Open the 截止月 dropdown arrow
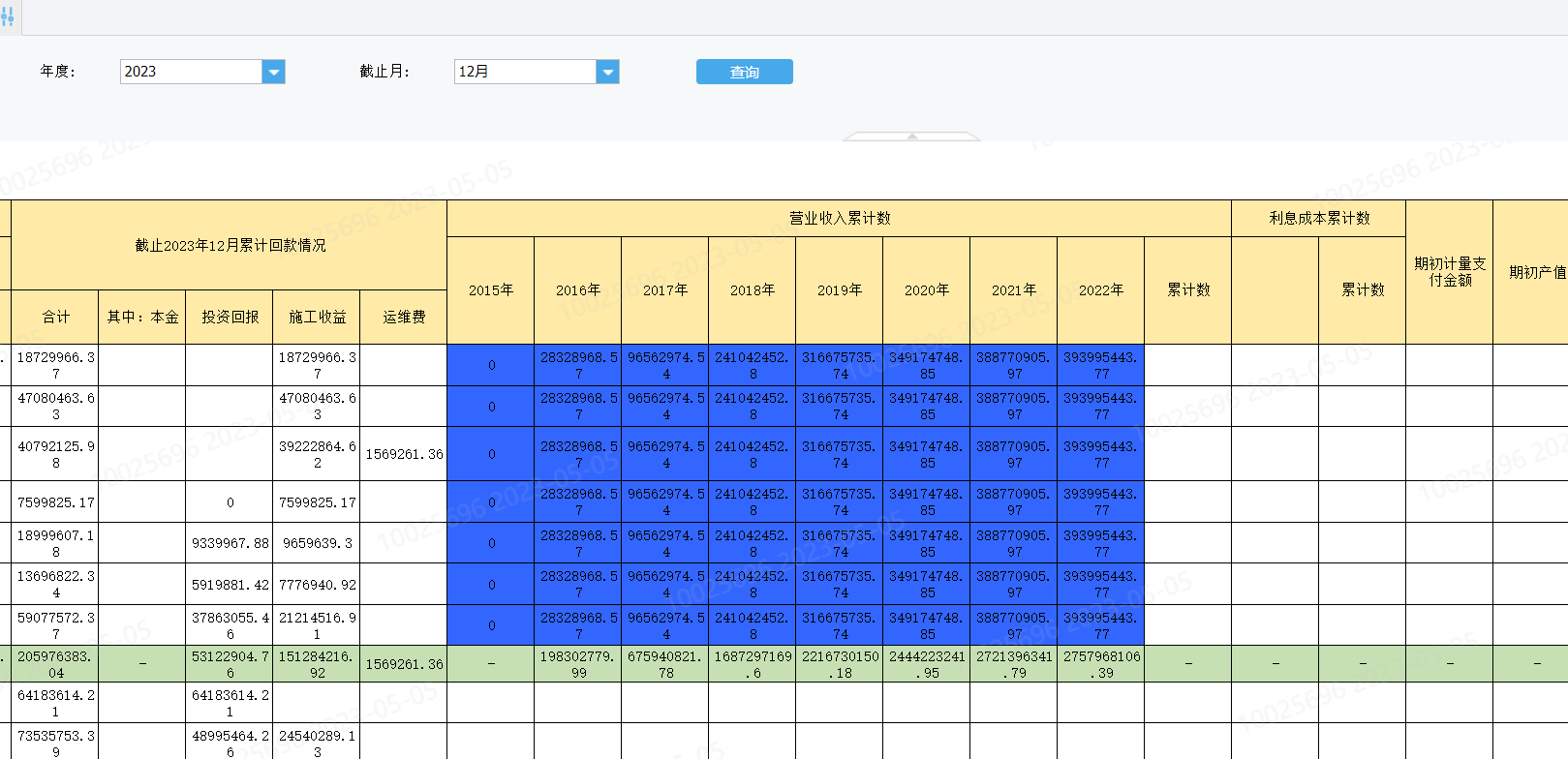The width and height of the screenshot is (1568, 759). pyautogui.click(x=608, y=72)
